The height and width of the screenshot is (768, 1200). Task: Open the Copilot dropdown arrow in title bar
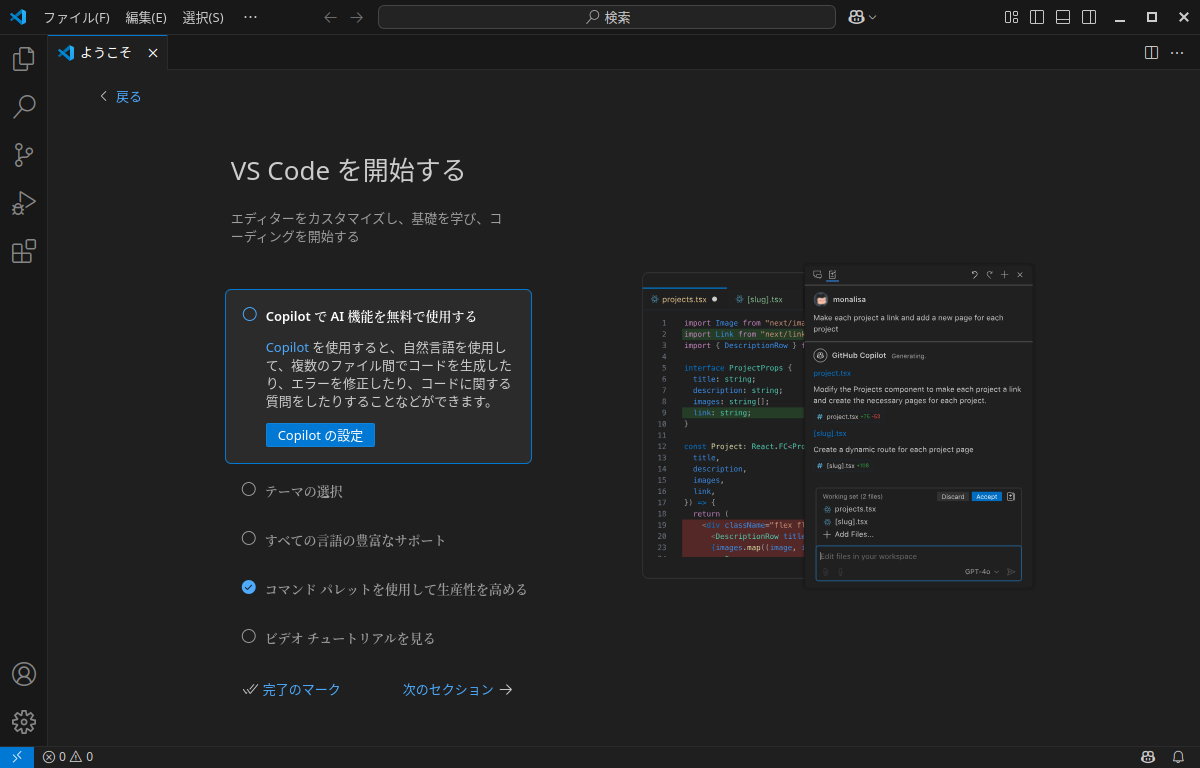click(x=873, y=17)
